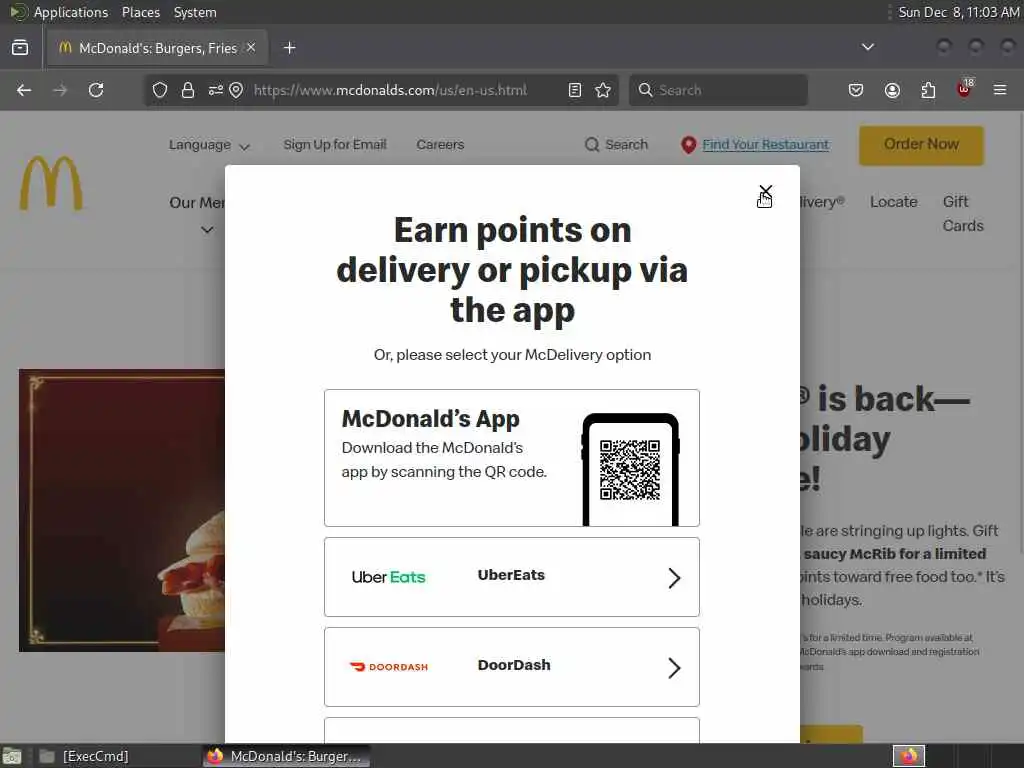Click the McDonald's golden arches logo
Screen dimensions: 1024x768
tap(51, 184)
